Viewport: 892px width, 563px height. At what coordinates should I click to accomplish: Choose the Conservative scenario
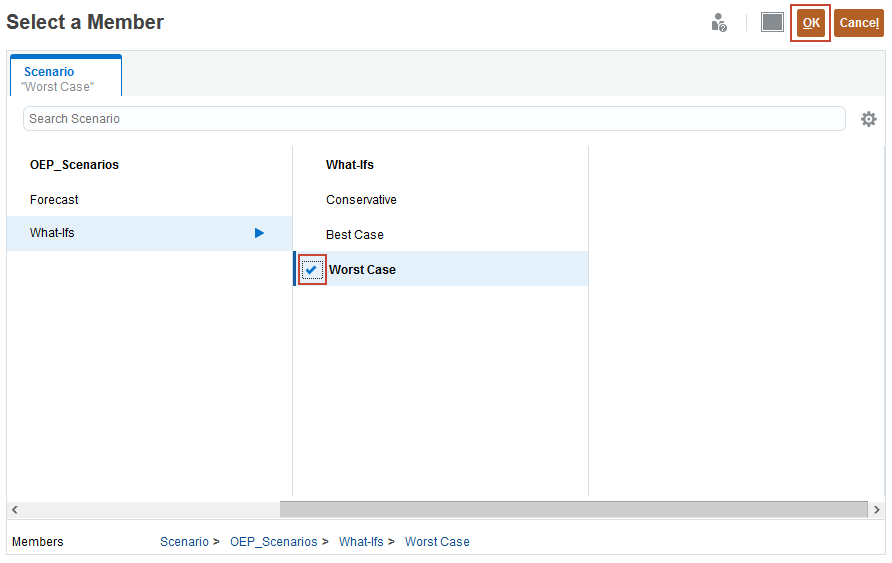coord(361,200)
